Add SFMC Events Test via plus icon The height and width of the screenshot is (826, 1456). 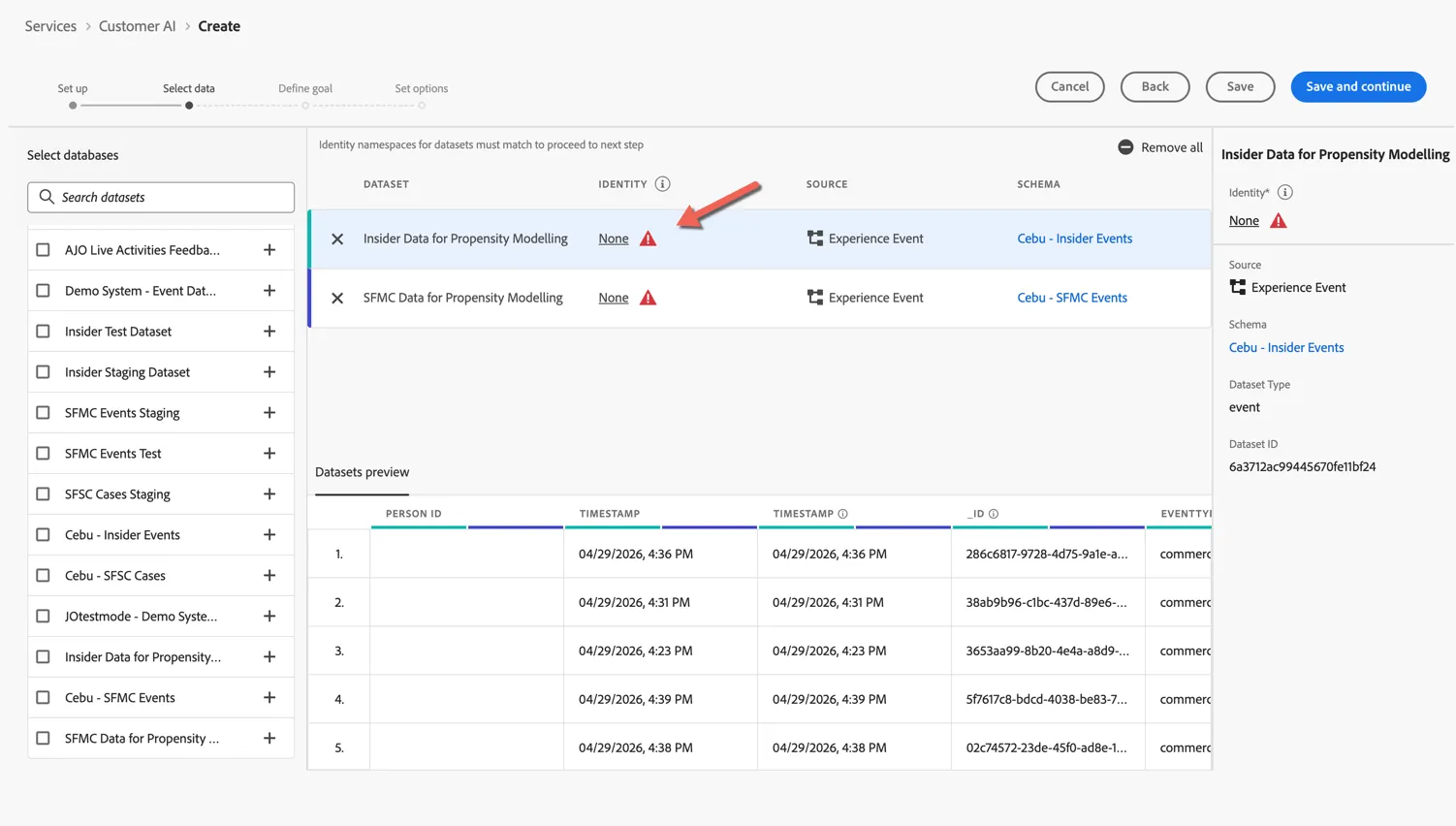point(269,454)
